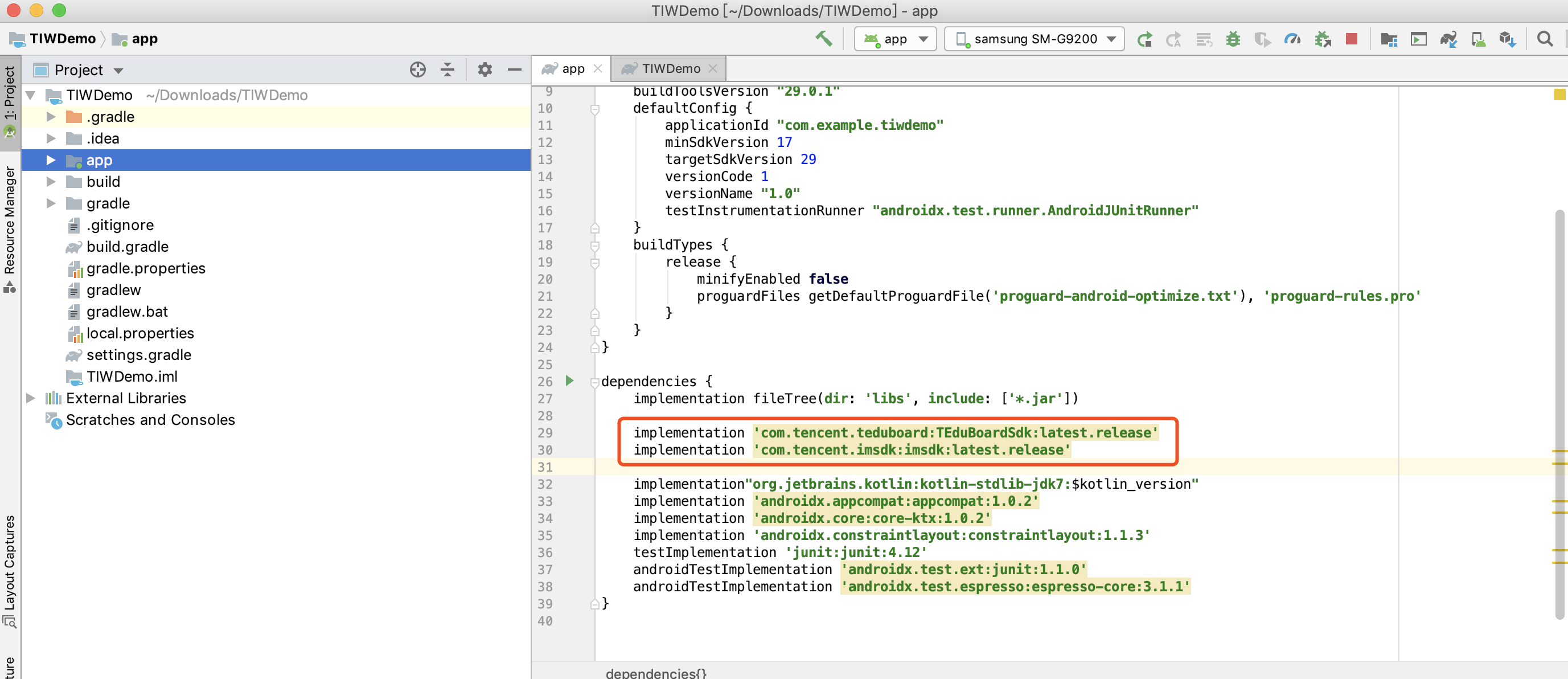Image resolution: width=1568 pixels, height=679 pixels.
Task: Select TIWDemo.iml file
Action: coord(132,377)
